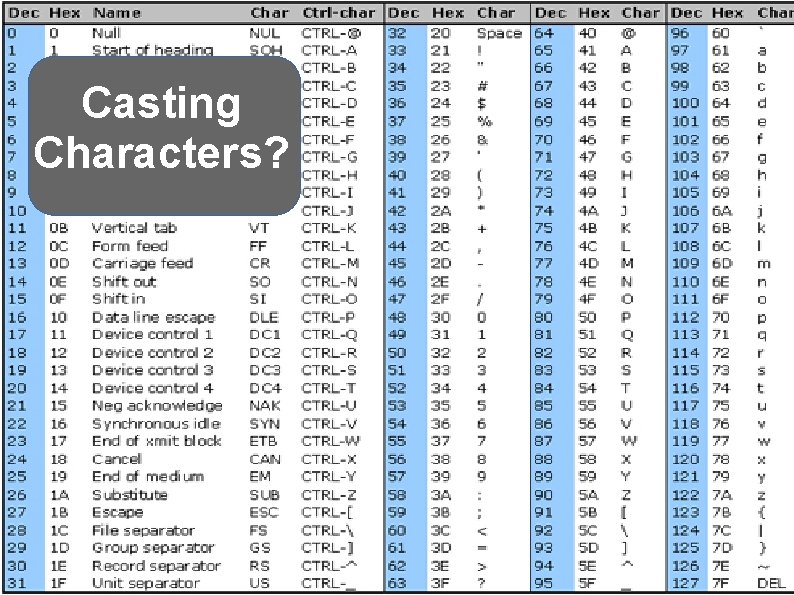Click the 'CTRL-Z' ctrl-char cell
Viewport: 794px width, 595px height.
pyautogui.click(x=329, y=495)
